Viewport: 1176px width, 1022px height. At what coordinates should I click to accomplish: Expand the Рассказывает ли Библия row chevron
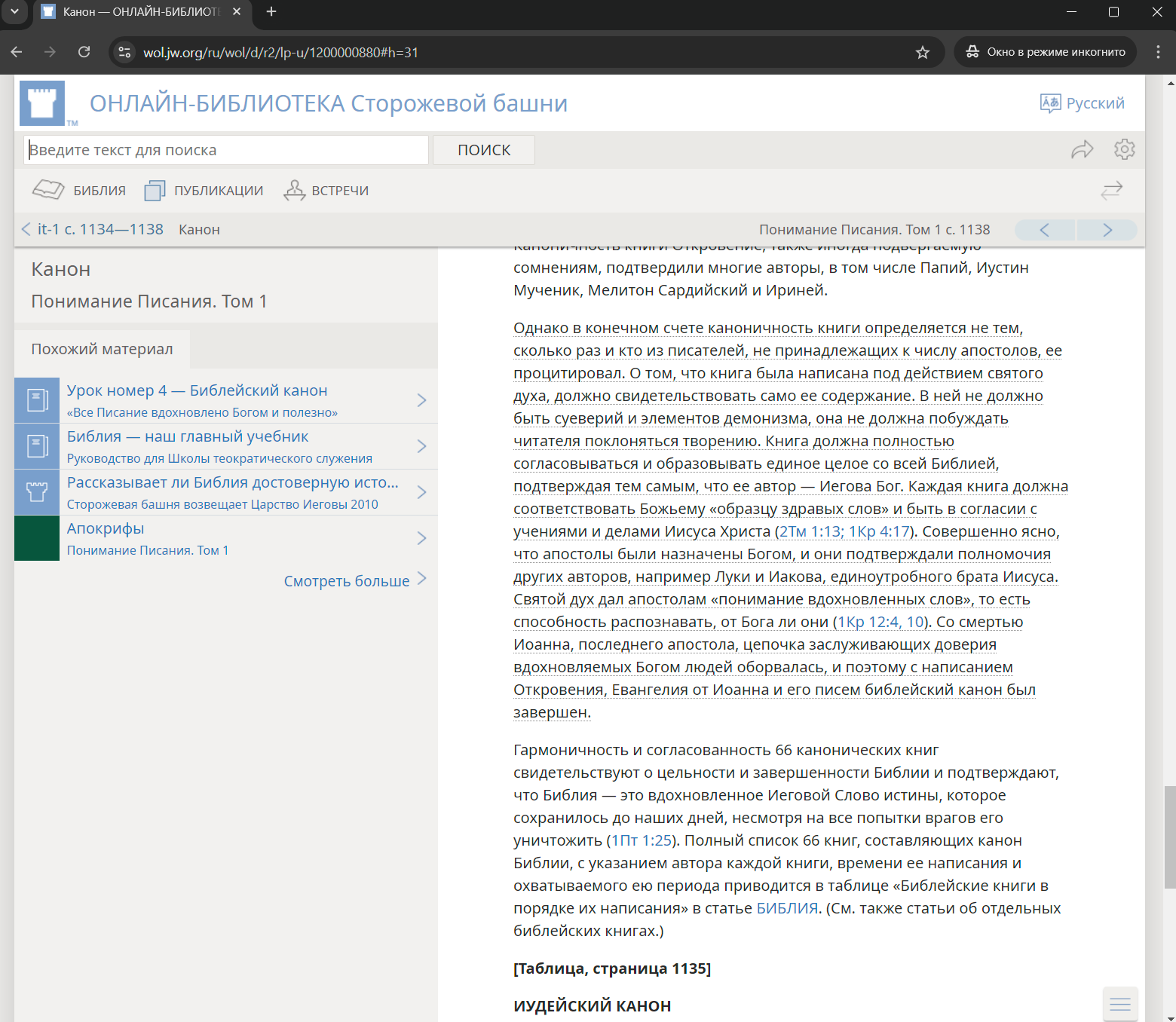coord(422,492)
